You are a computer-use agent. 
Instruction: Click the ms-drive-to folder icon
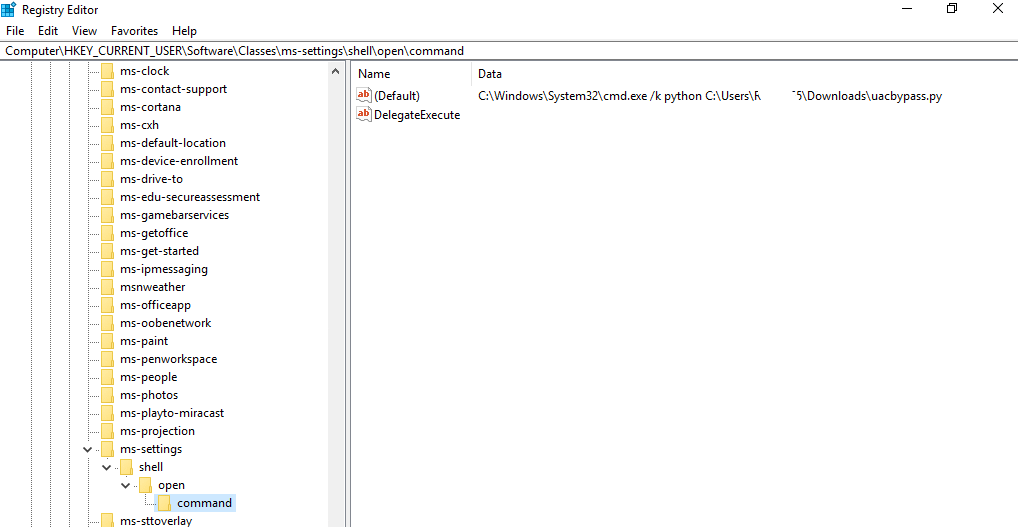107,180
